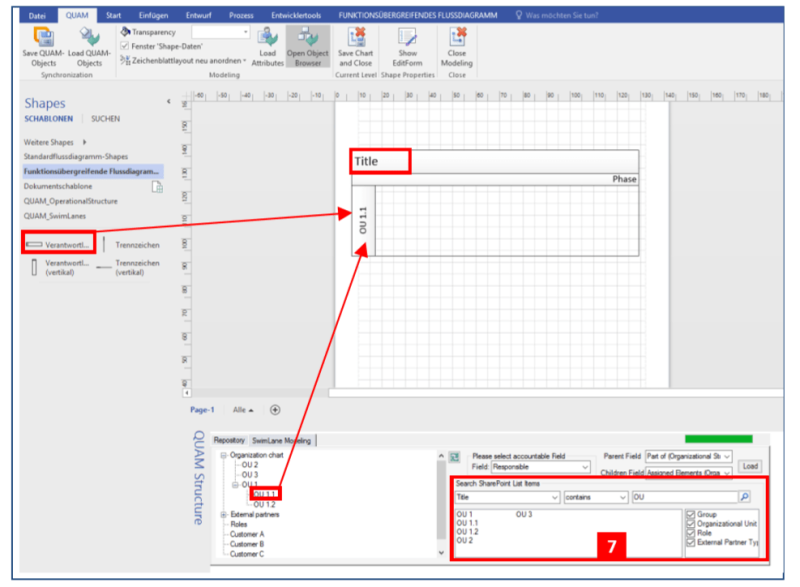Open the Field Responsible dropdown

click(585, 467)
